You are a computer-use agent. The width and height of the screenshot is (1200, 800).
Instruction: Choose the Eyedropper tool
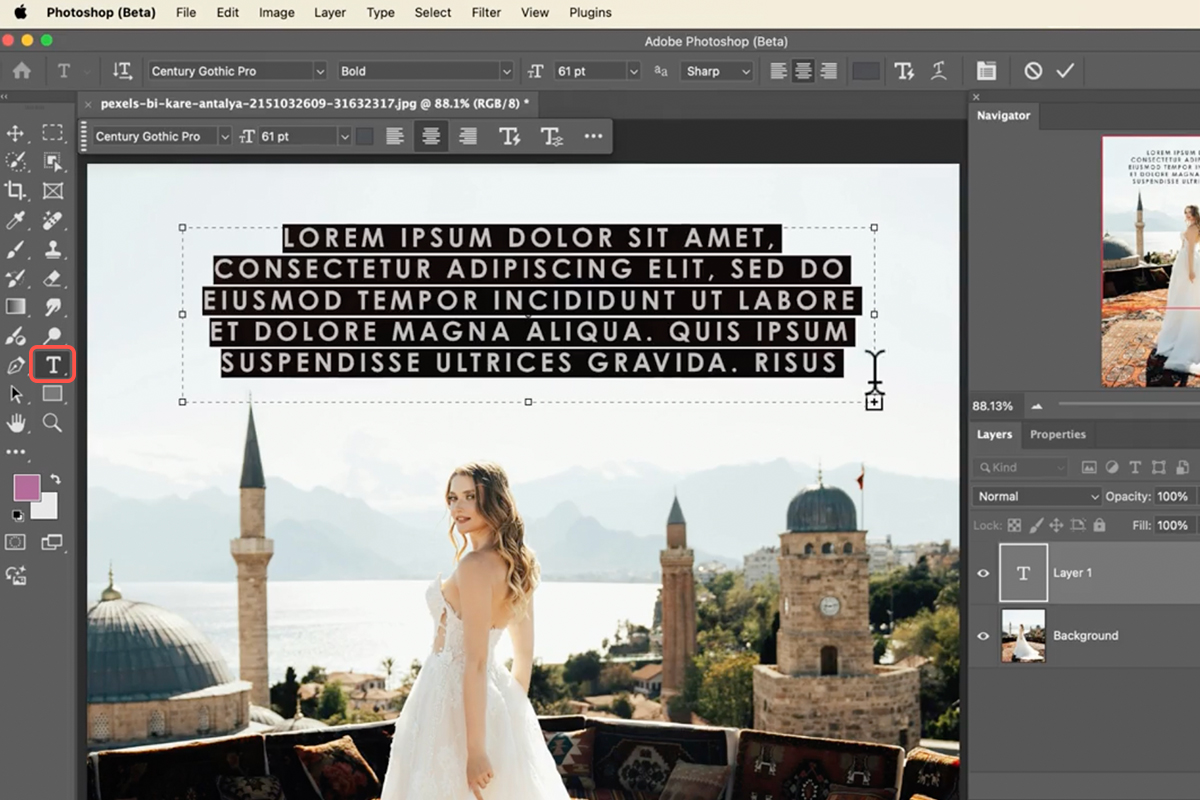coord(16,220)
